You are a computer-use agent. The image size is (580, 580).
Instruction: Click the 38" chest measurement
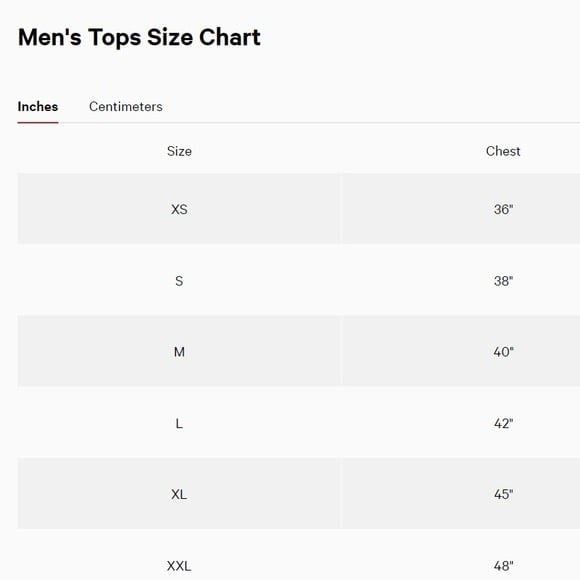[503, 281]
